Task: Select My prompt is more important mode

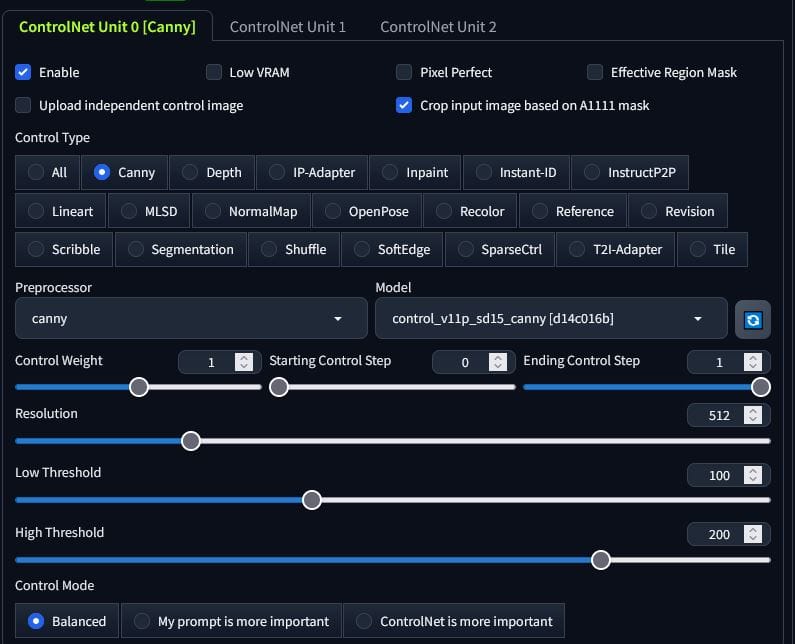Action: [x=231, y=621]
